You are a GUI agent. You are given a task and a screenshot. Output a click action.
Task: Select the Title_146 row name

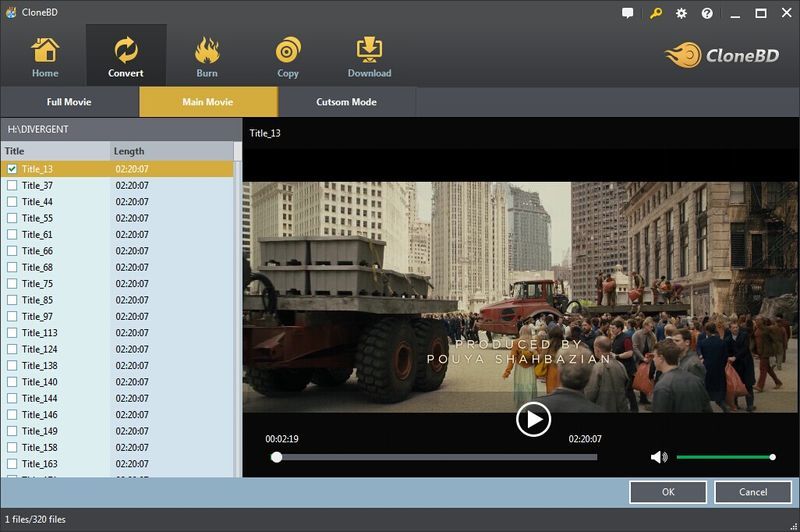click(x=39, y=414)
